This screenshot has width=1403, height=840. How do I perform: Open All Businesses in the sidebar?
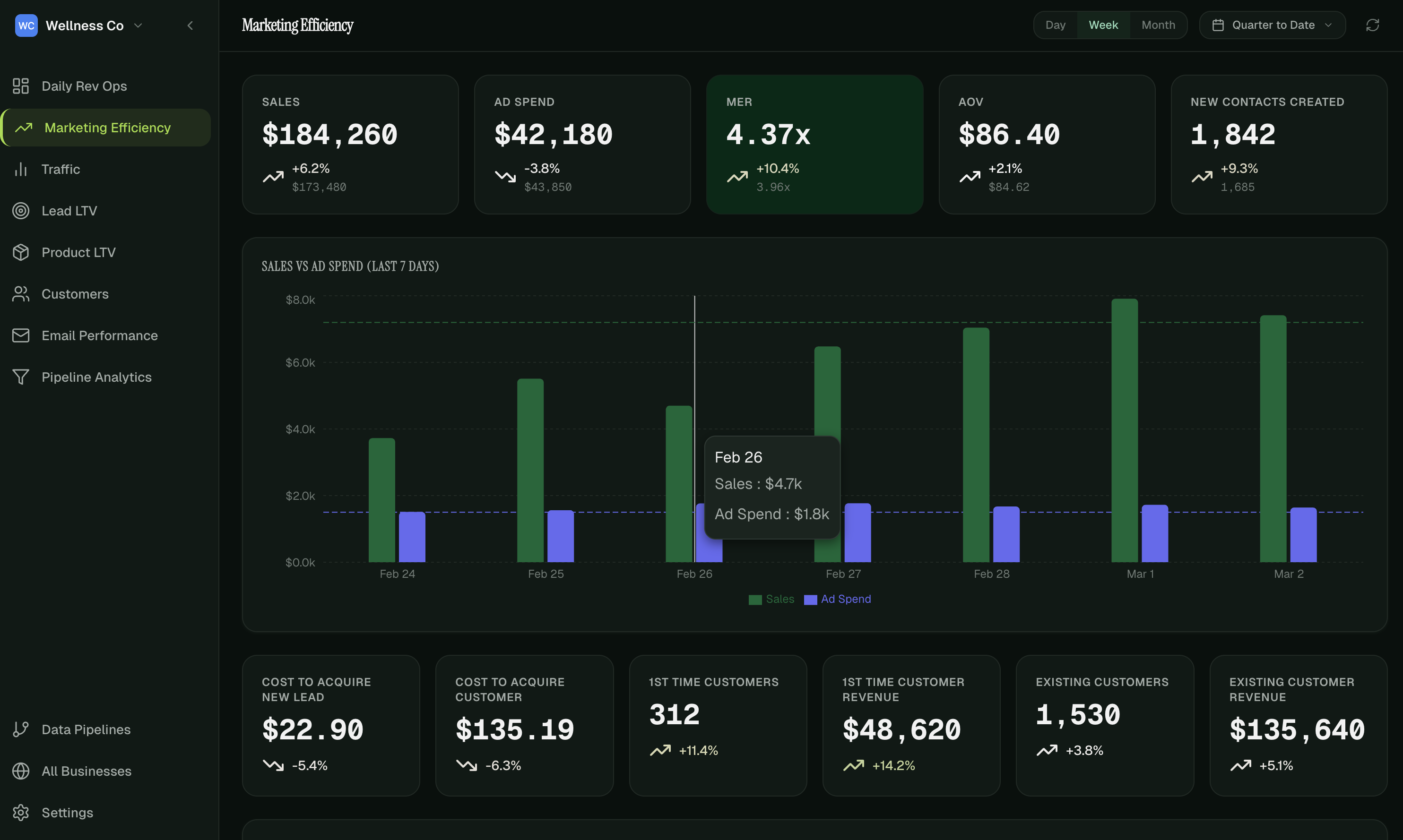(x=106, y=771)
